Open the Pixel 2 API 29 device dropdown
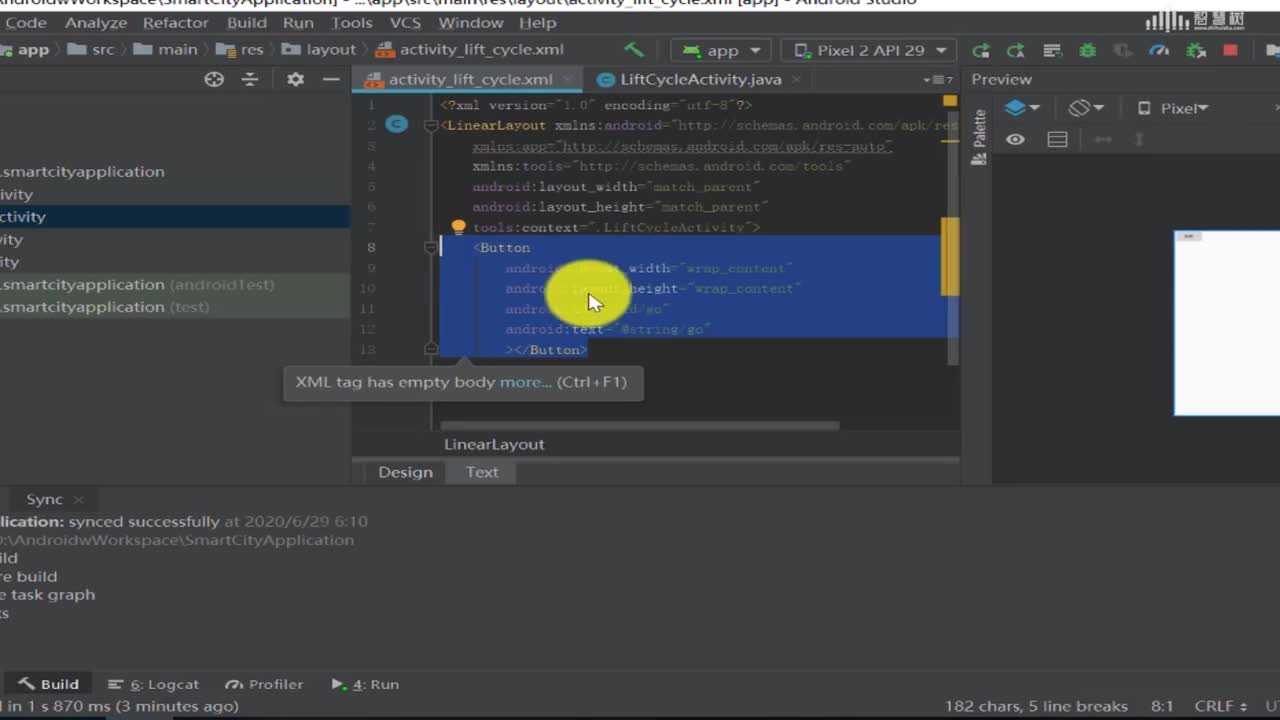The width and height of the screenshot is (1280, 720). [x=868, y=50]
